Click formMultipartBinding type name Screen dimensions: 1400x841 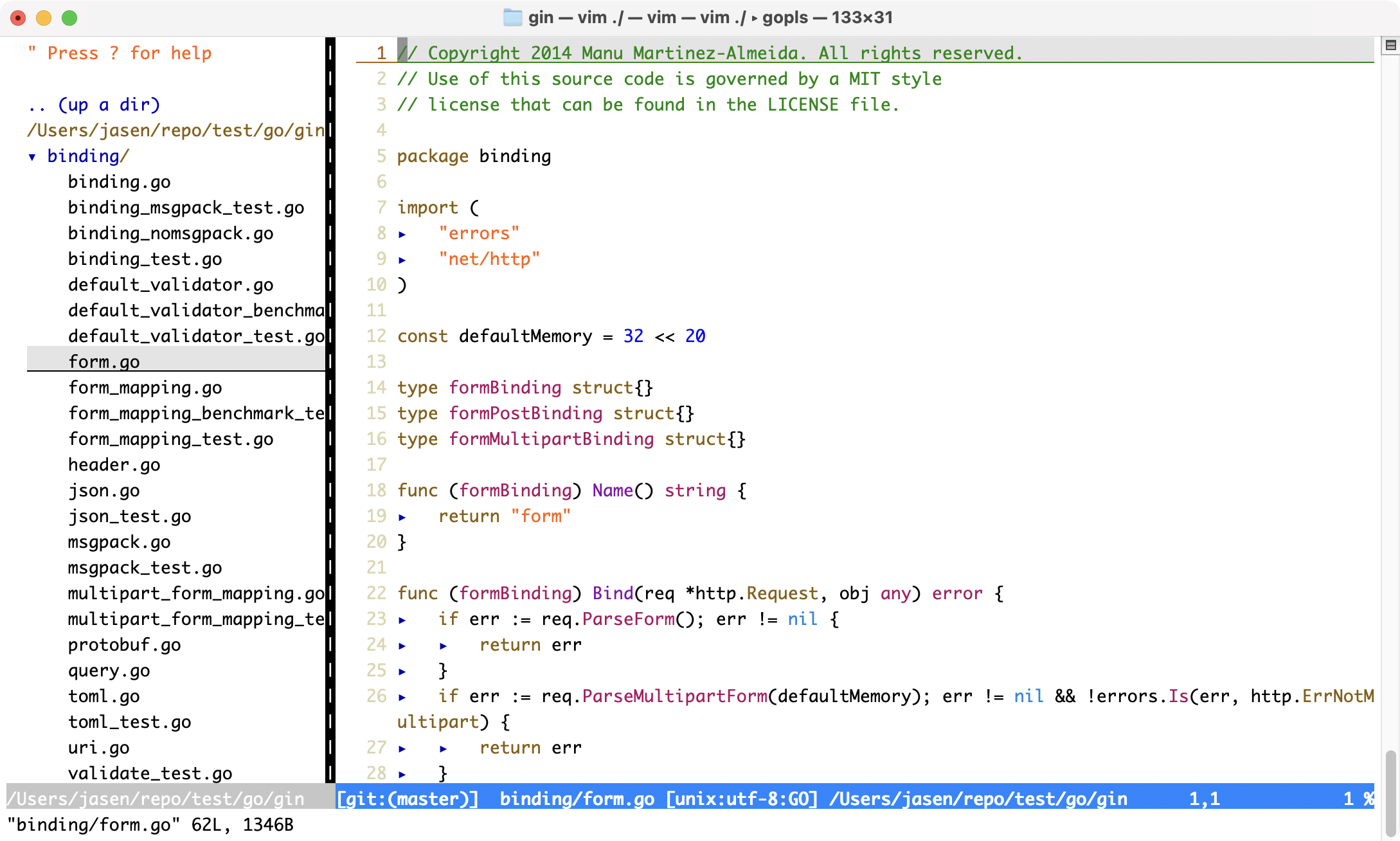pos(552,439)
